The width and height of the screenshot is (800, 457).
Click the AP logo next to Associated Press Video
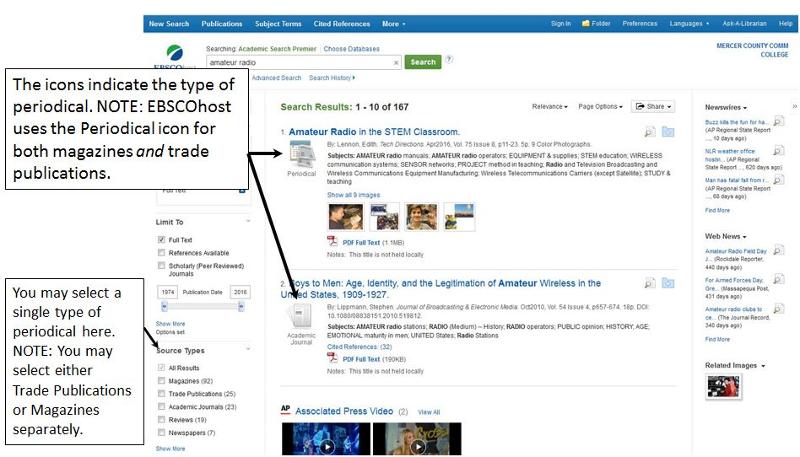click(x=285, y=409)
